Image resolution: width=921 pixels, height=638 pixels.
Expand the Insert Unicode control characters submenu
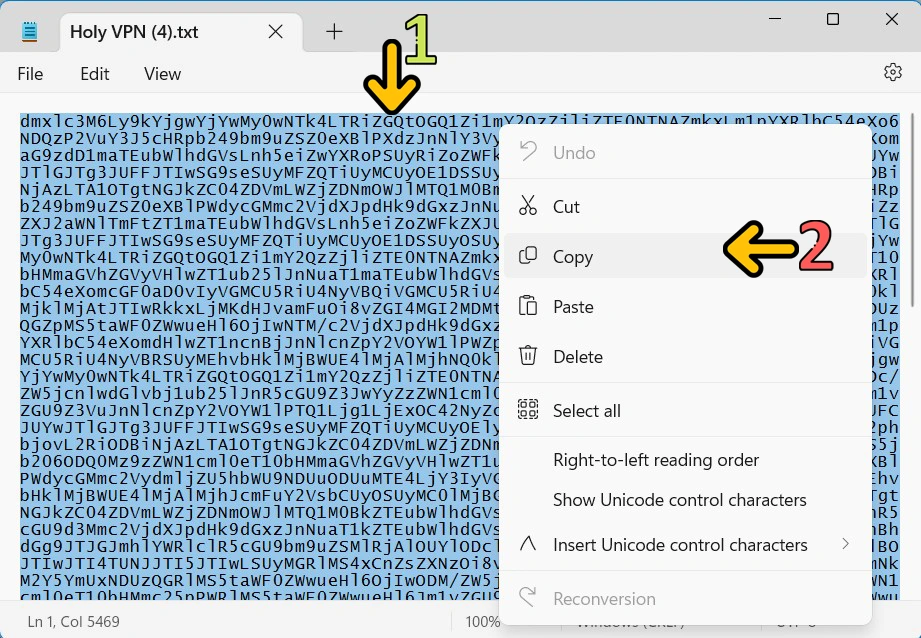pyautogui.click(x=680, y=545)
